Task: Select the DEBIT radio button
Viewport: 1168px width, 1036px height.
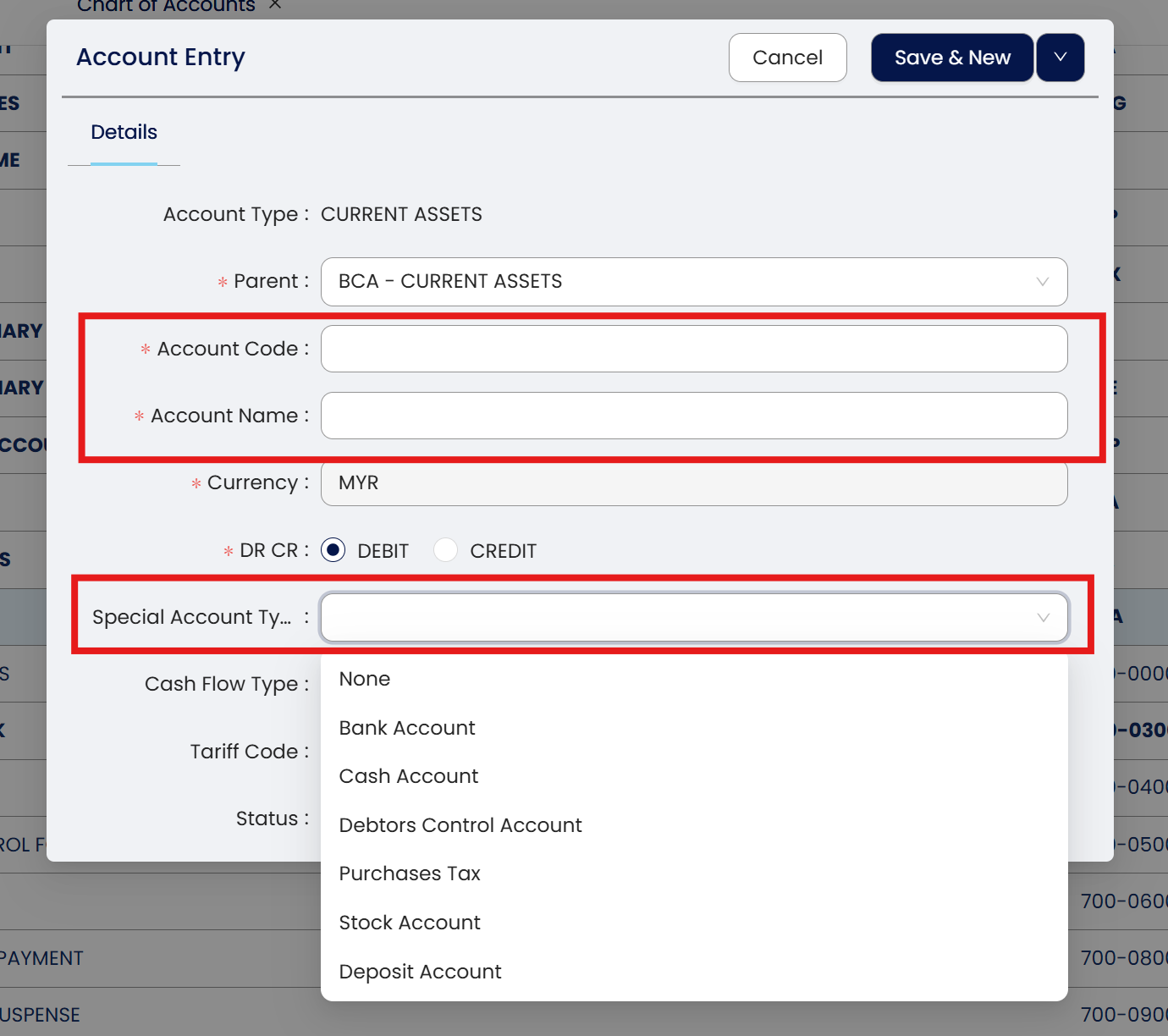Action: click(x=333, y=551)
